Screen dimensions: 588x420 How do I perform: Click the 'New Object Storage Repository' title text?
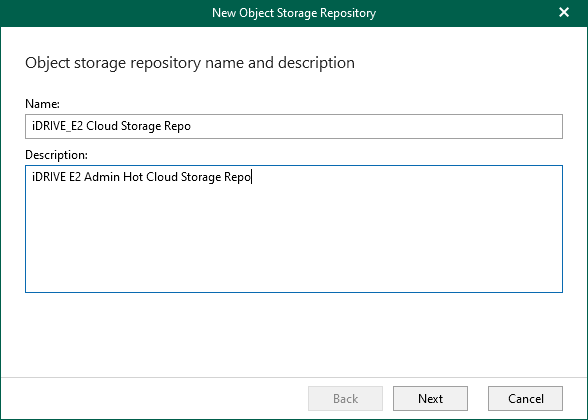point(294,13)
